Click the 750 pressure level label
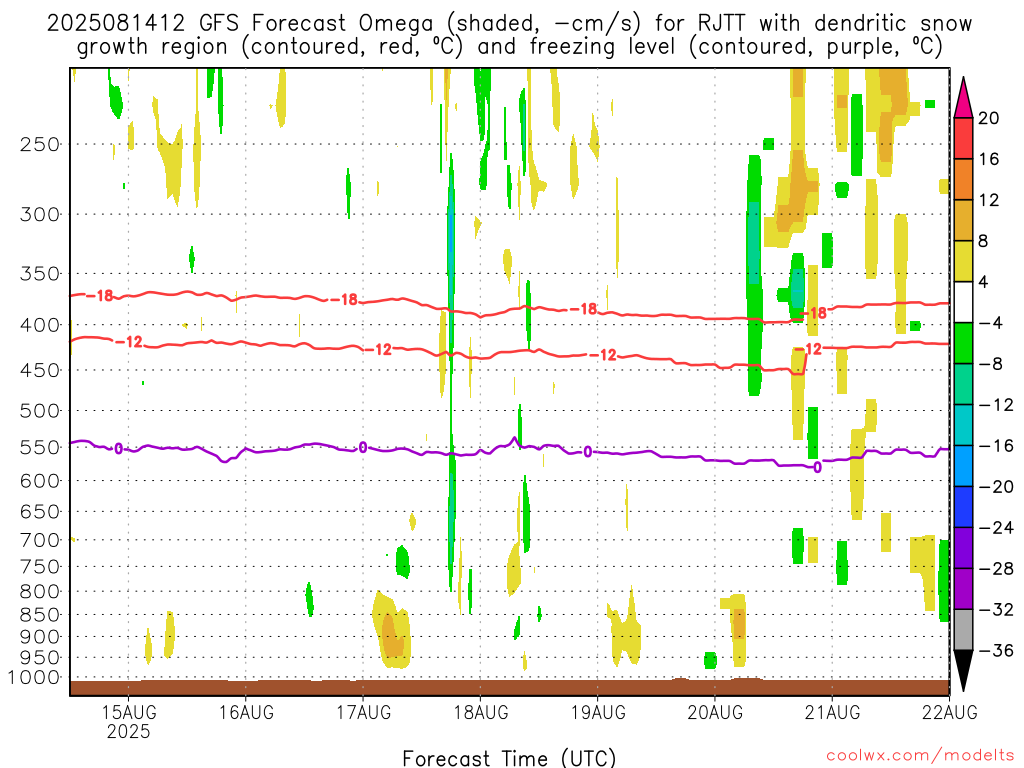1024x768 pixels. coord(40,567)
